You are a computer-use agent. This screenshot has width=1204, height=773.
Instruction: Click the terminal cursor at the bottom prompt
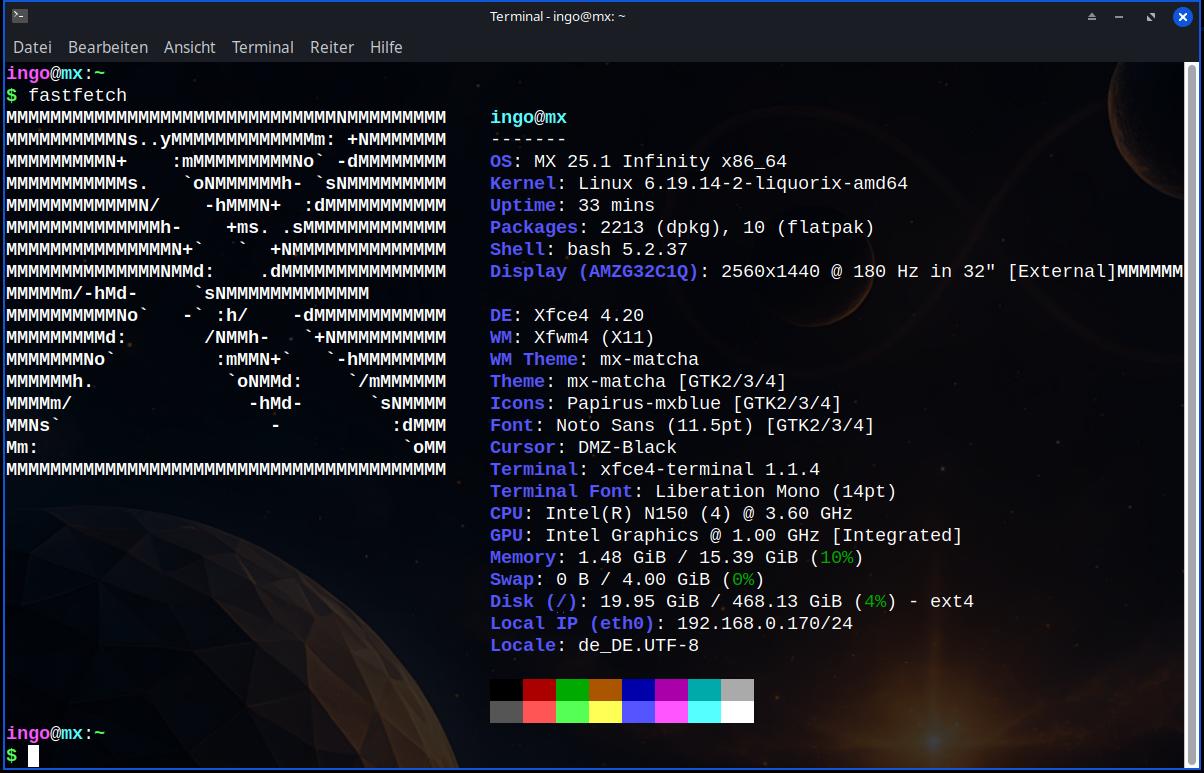point(33,755)
